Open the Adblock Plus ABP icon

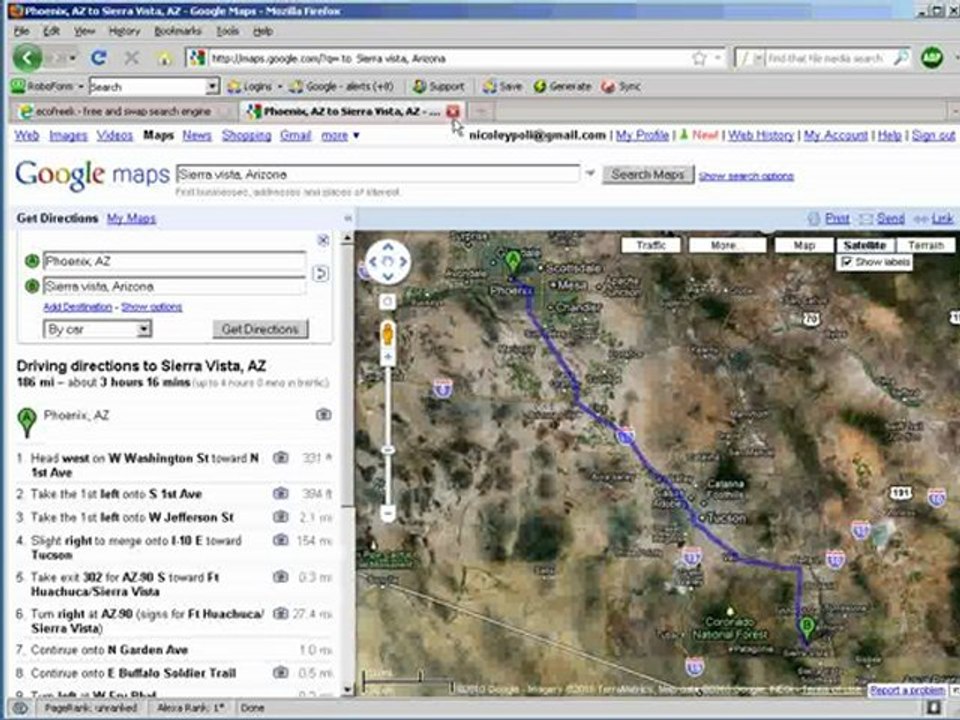coord(932,58)
